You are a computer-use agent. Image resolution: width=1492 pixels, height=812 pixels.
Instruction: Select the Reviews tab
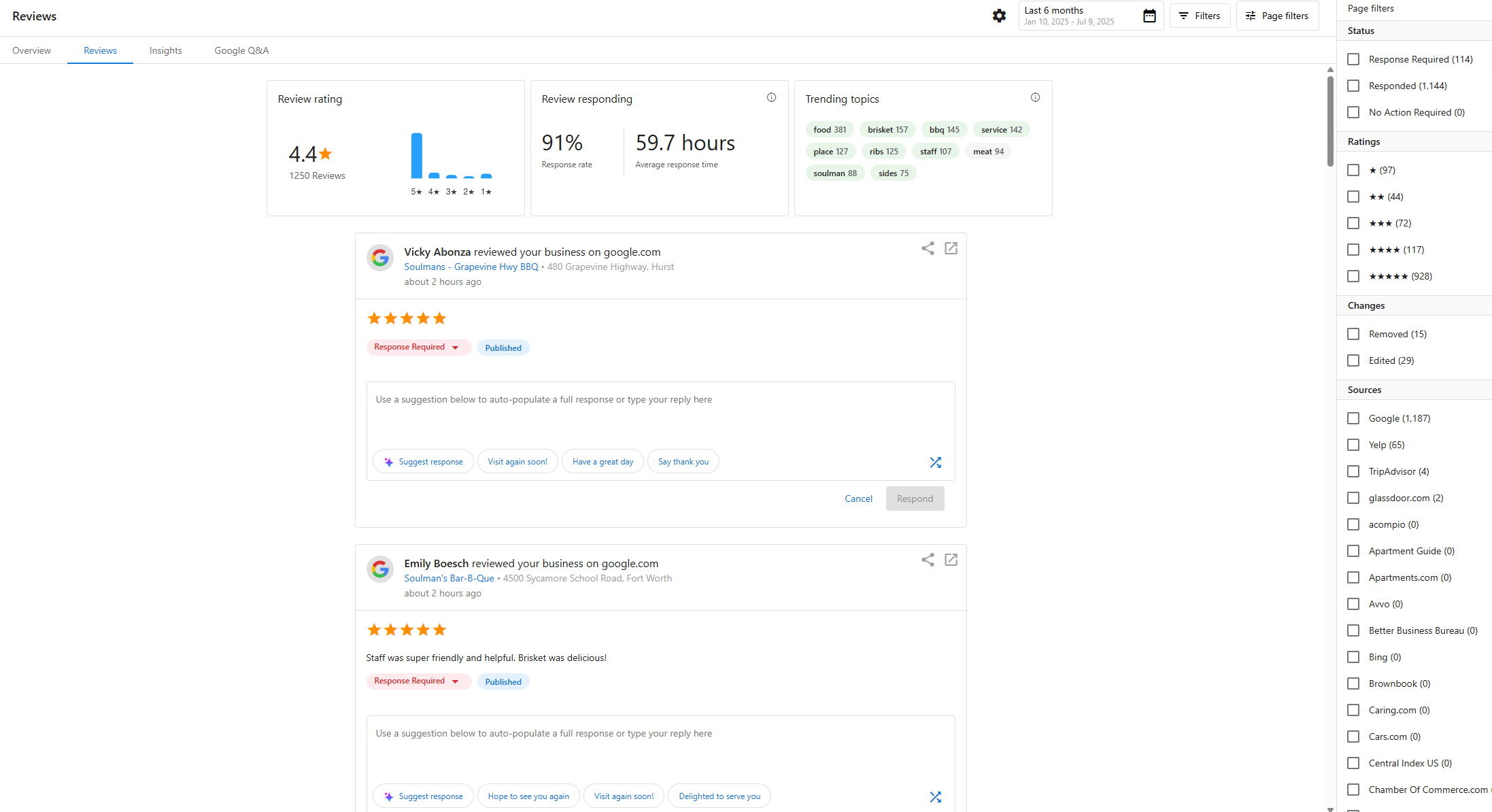tap(100, 50)
